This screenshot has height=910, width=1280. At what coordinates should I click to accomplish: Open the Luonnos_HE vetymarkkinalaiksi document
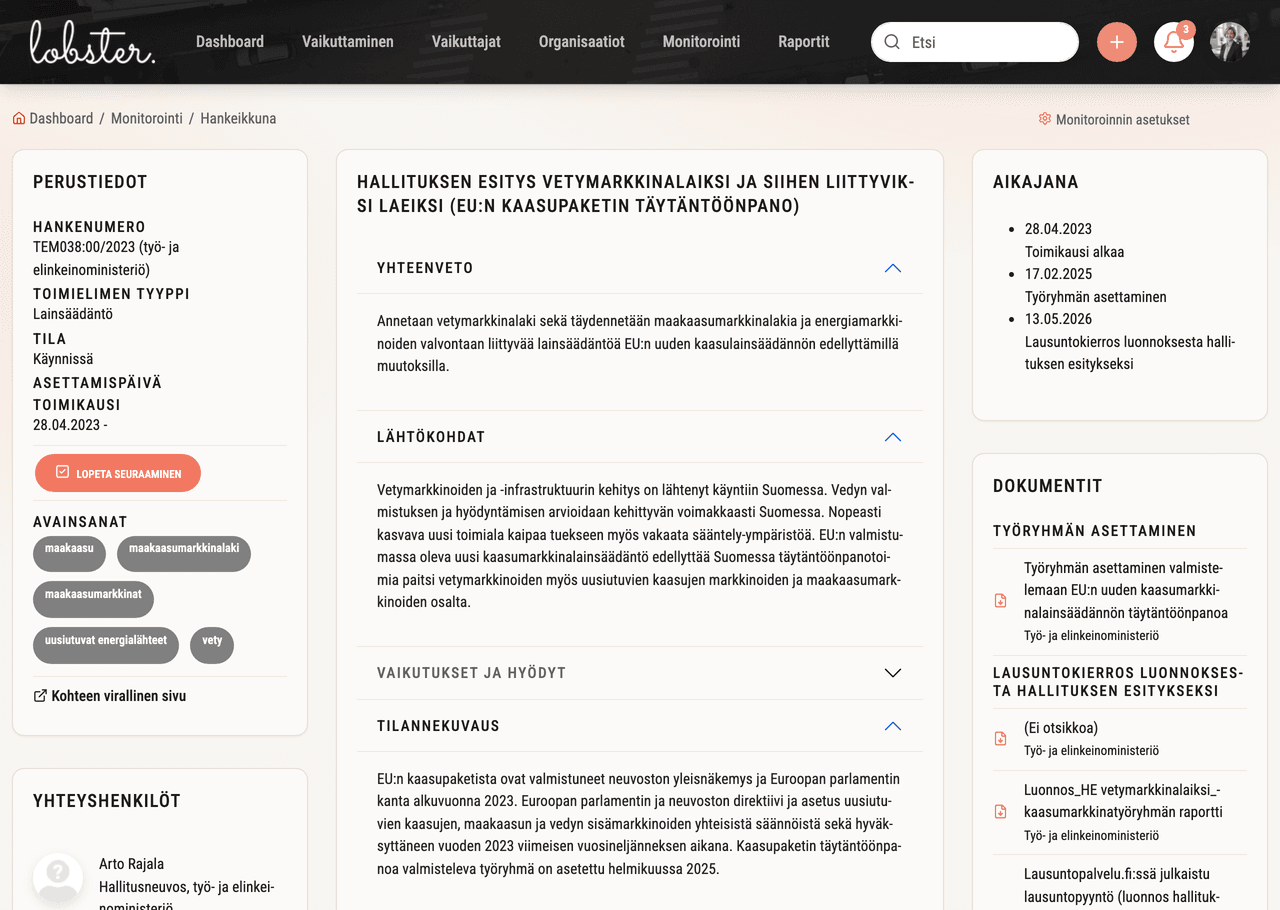1123,801
